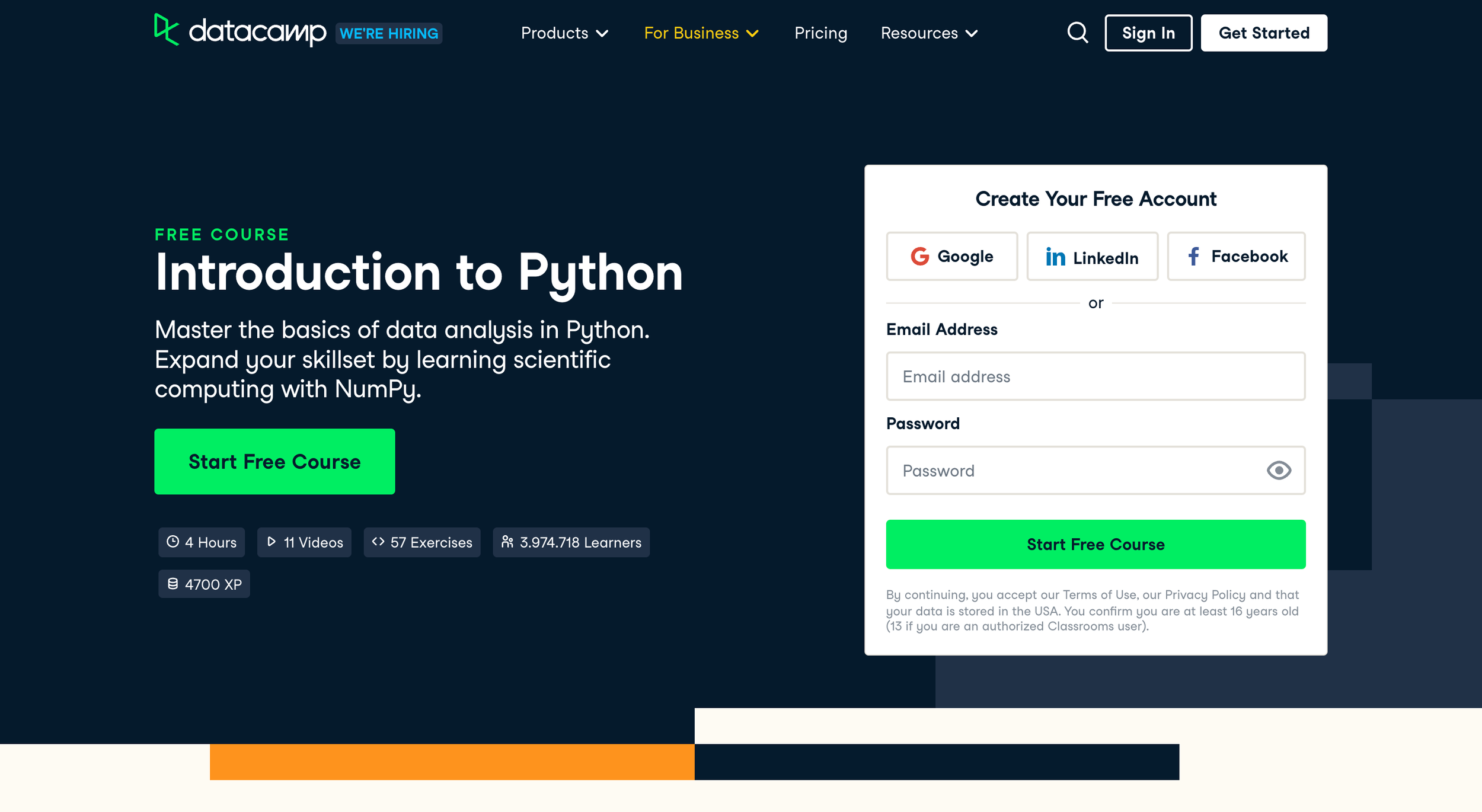Image resolution: width=1482 pixels, height=812 pixels.
Task: Submit form with Start Free Course button
Action: (1095, 545)
